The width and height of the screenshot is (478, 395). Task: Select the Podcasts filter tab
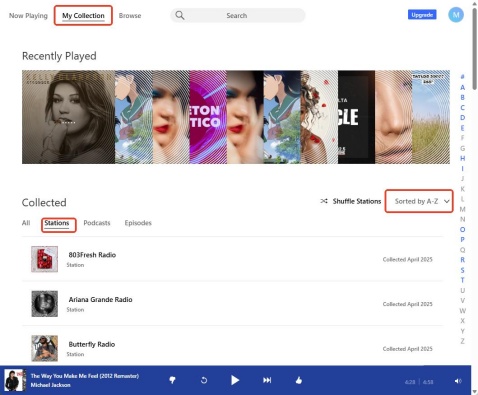97,223
